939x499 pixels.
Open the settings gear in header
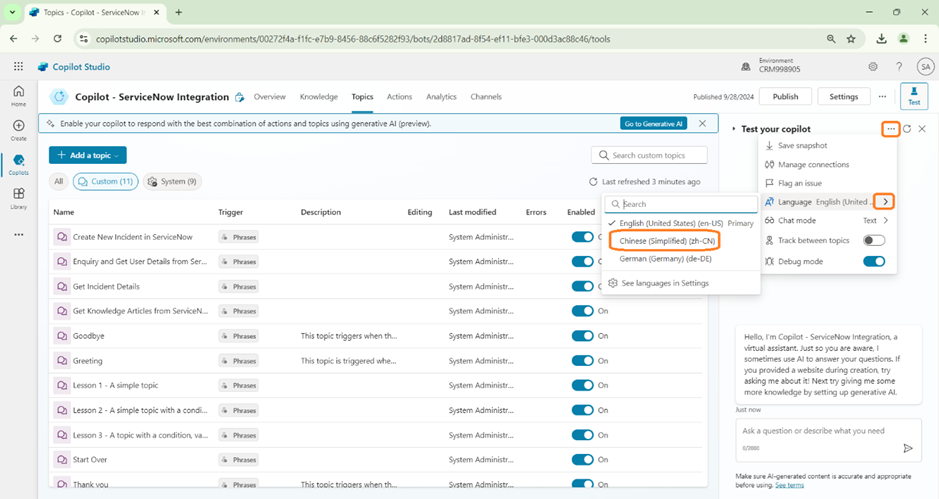873,66
